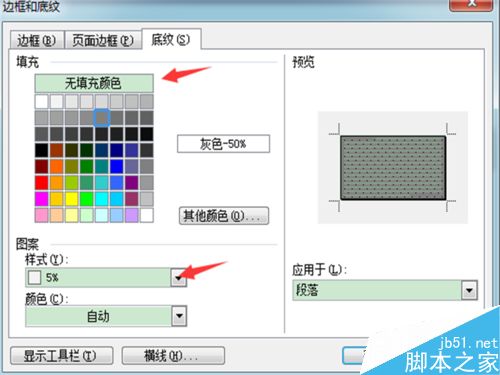Click the shading preview thumbnail
The image size is (500, 375).
pos(393,168)
